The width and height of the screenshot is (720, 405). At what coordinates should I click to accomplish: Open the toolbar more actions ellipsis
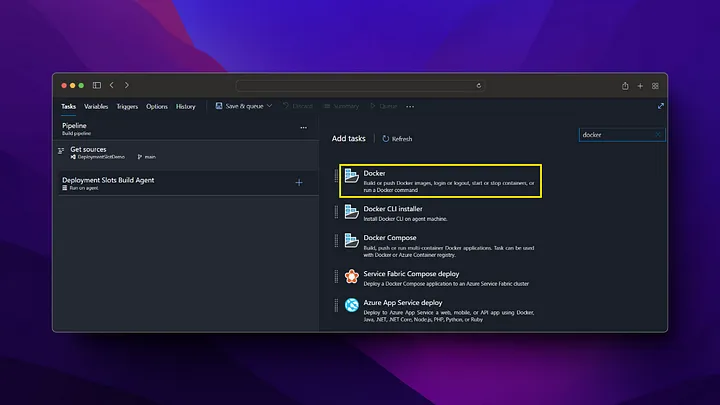pyautogui.click(x=410, y=107)
